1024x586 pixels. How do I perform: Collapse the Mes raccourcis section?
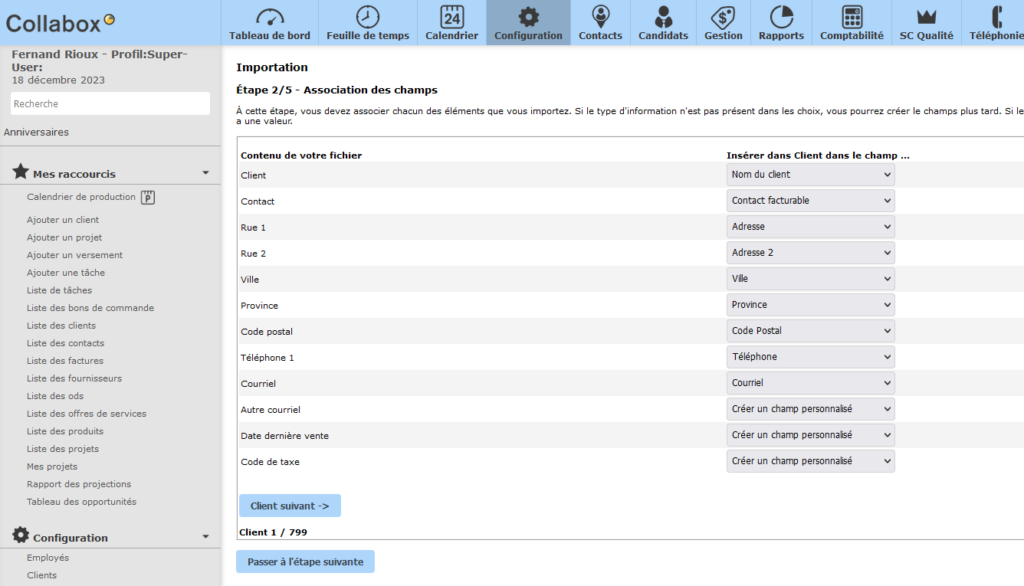point(206,174)
